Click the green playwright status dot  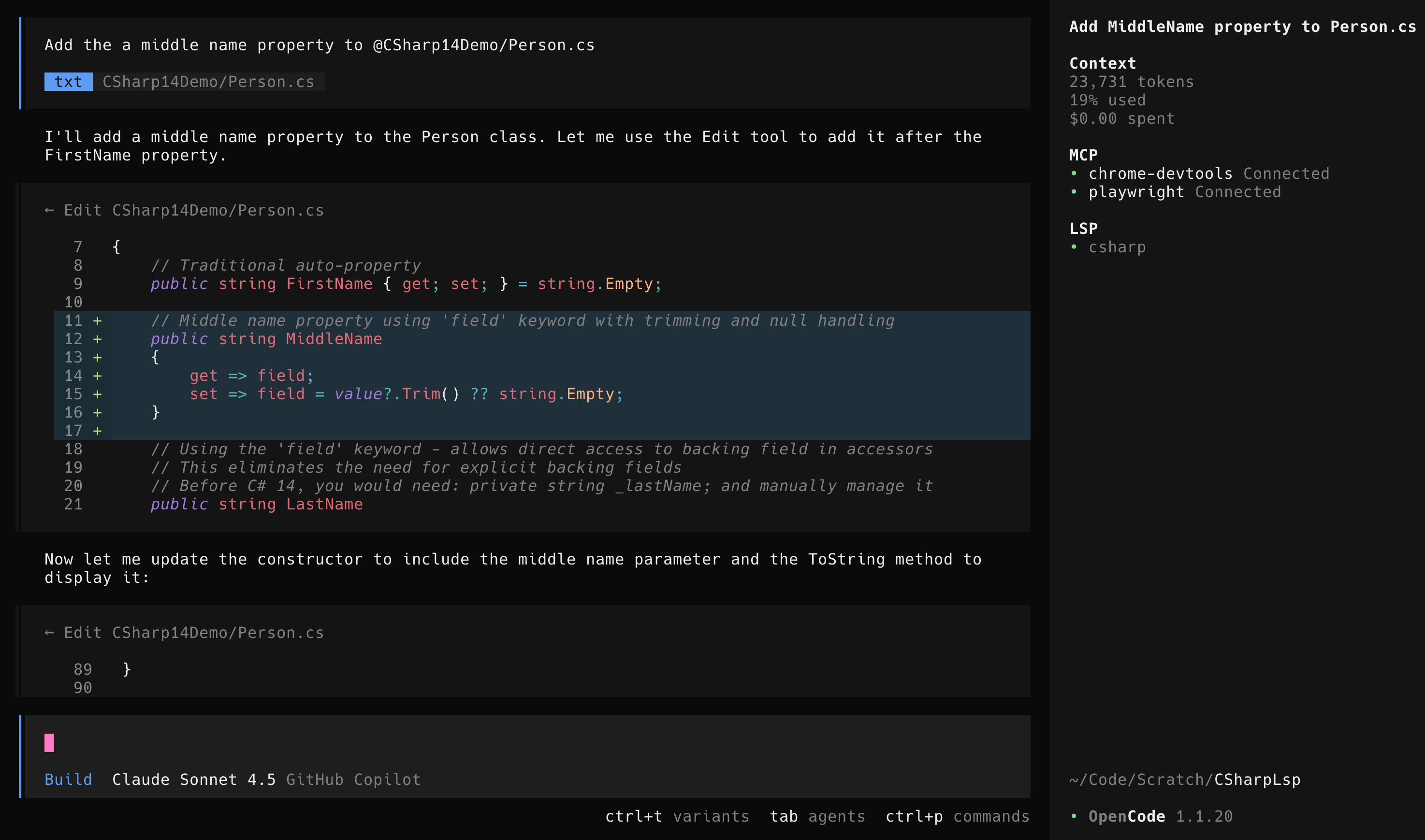(1075, 191)
